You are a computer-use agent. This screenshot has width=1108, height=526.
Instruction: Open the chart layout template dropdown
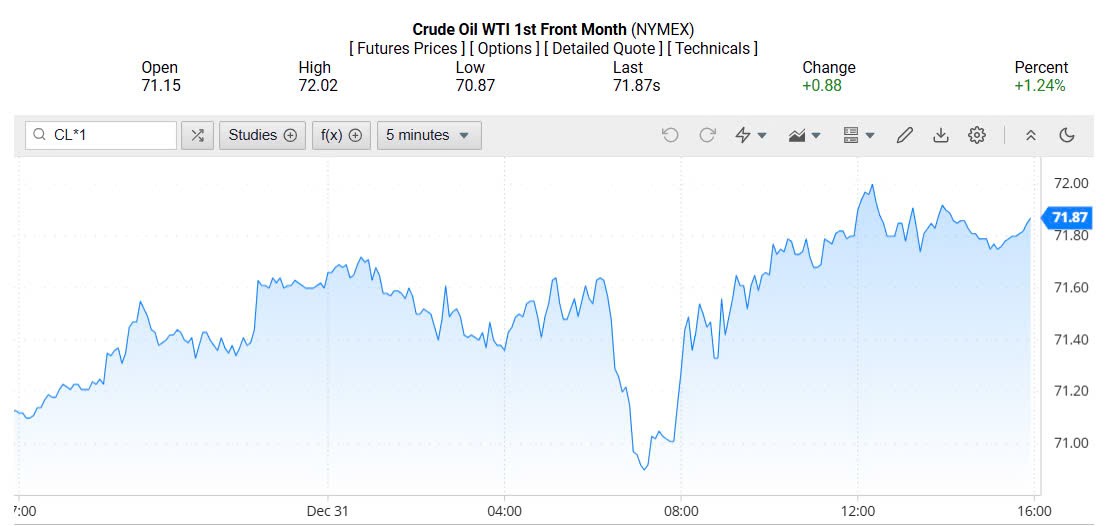858,135
